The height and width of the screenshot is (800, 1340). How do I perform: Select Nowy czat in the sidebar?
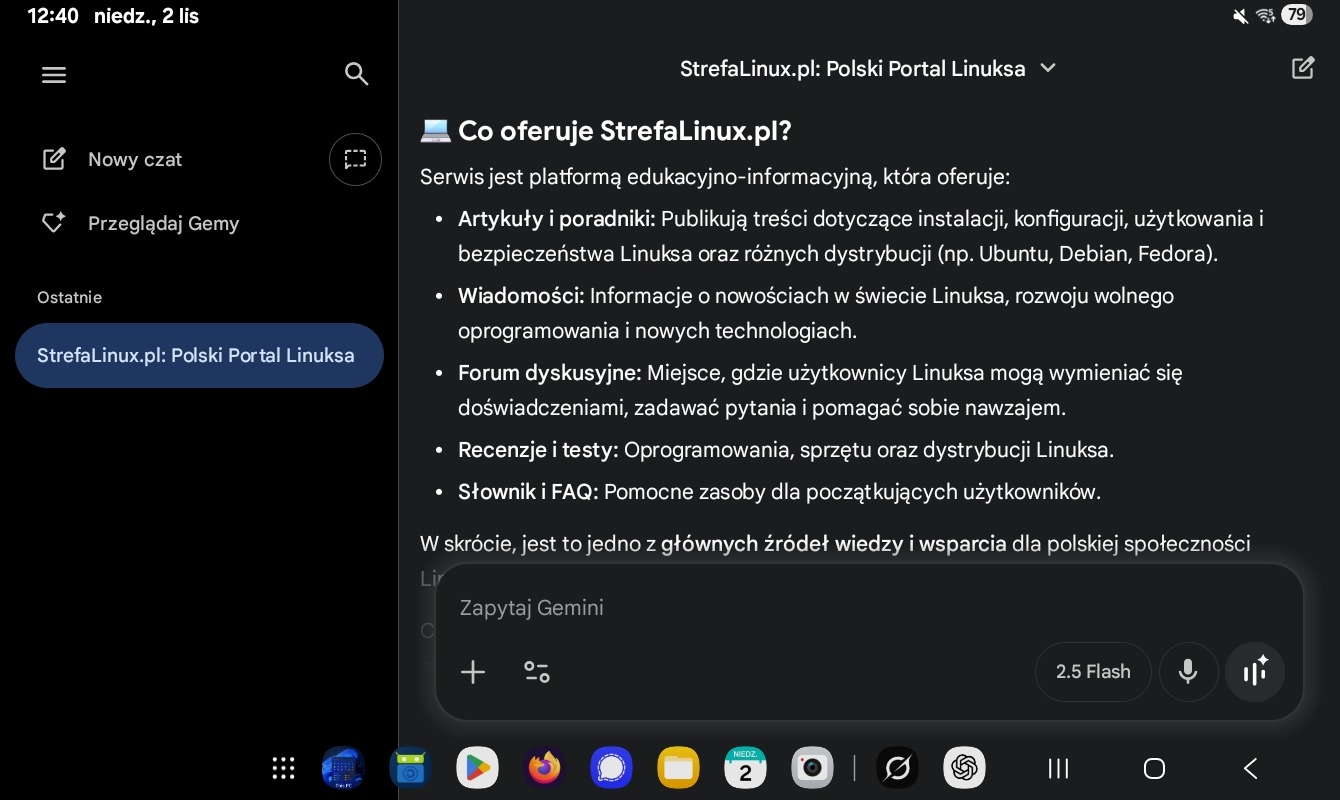134,160
